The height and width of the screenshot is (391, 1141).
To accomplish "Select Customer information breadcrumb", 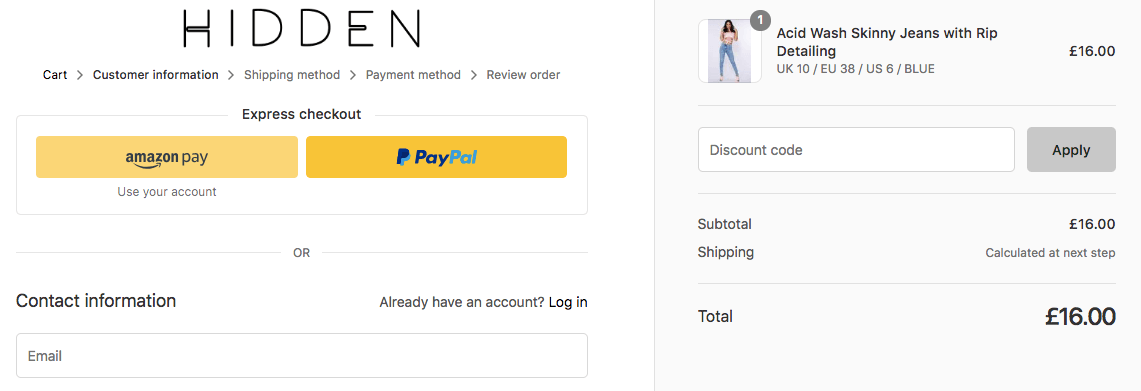I will (156, 75).
